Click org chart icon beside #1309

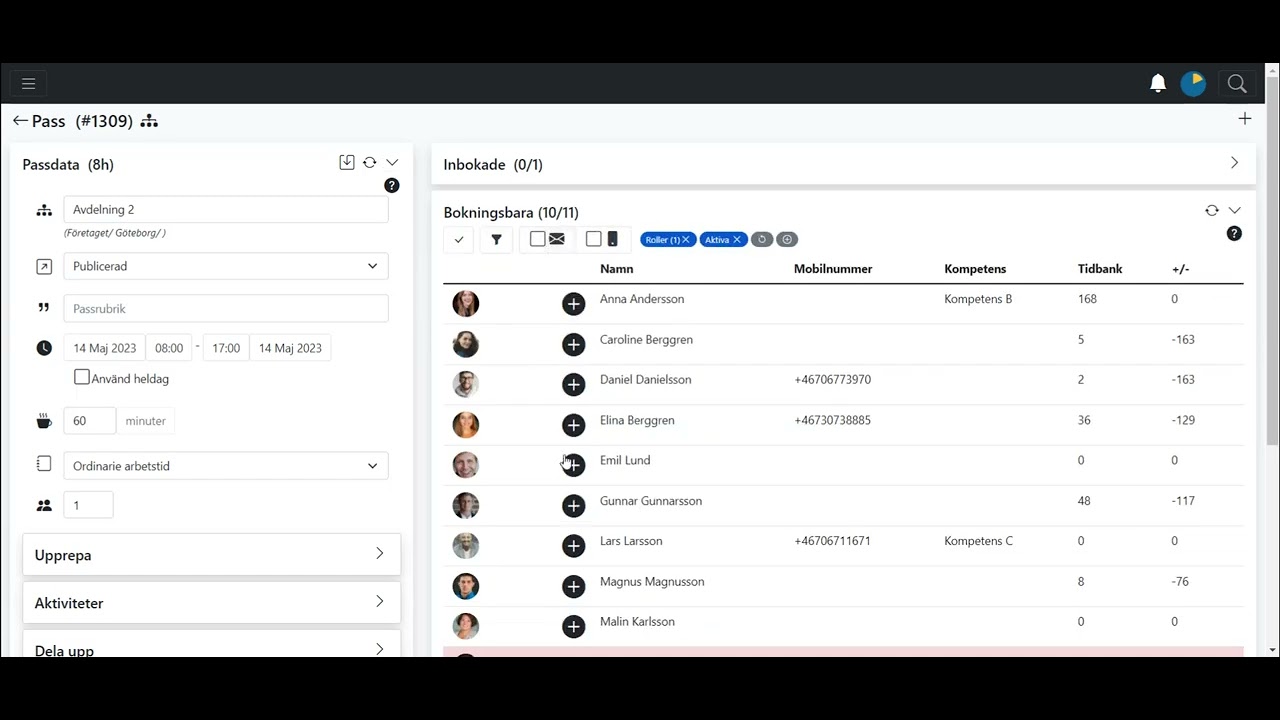(149, 121)
